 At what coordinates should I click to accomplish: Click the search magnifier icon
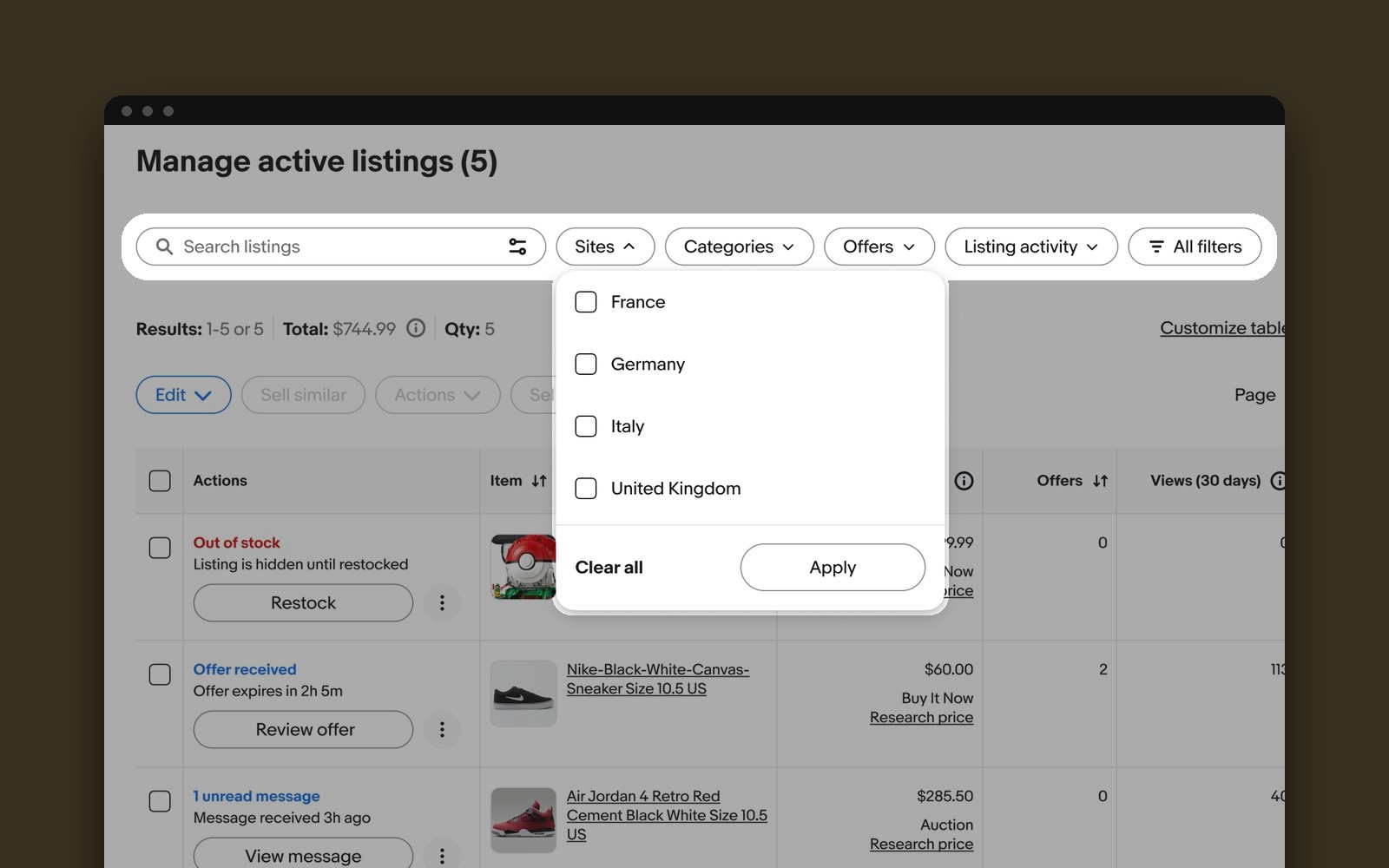(x=164, y=247)
